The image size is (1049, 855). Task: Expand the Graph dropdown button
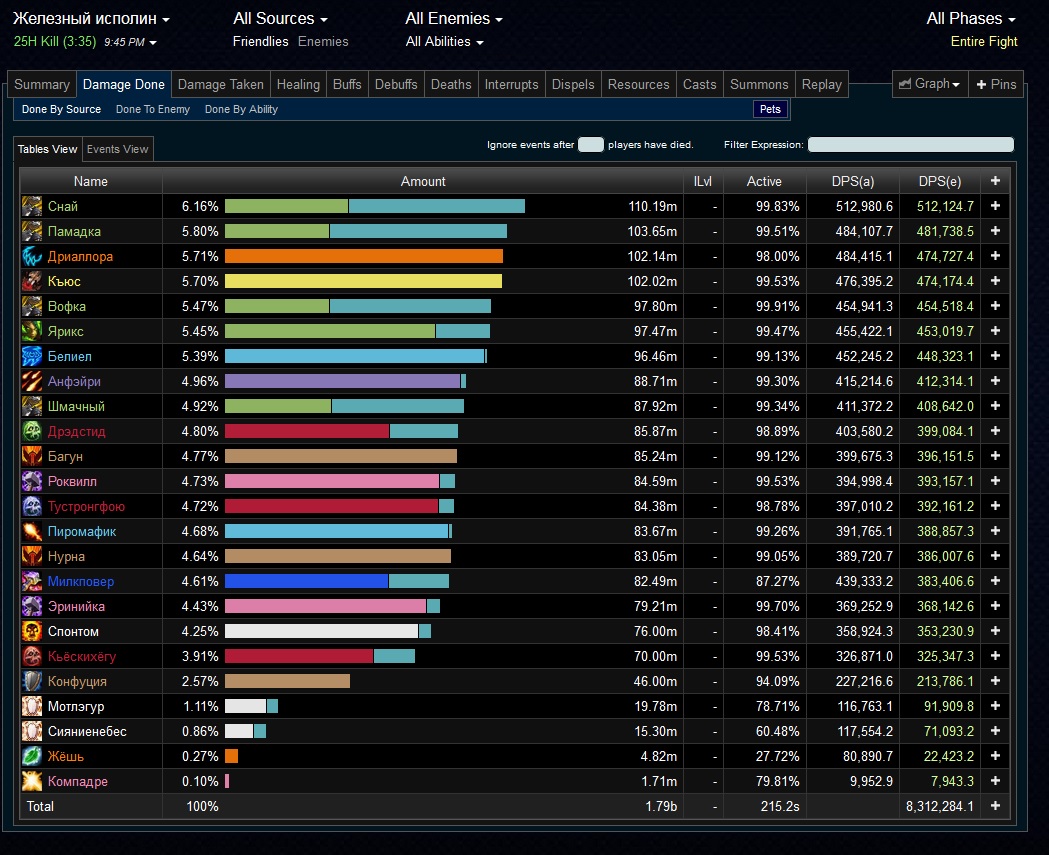click(930, 84)
